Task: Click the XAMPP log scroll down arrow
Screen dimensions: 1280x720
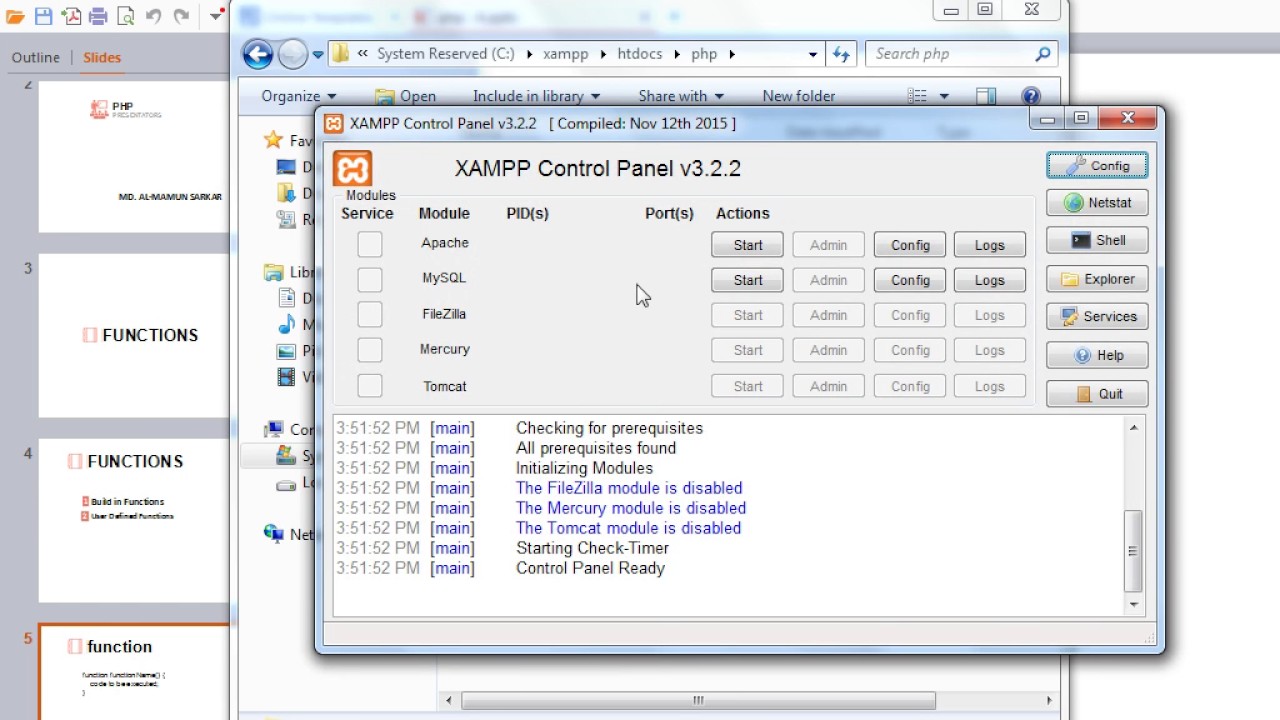Action: pos(1133,604)
